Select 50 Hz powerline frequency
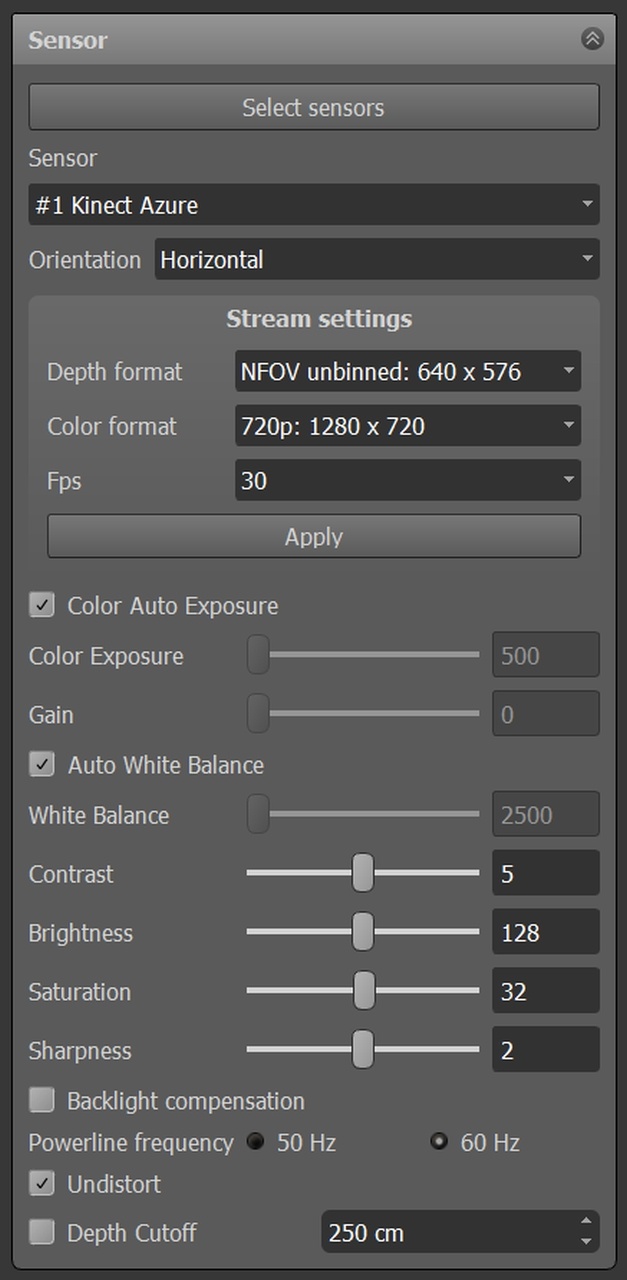 point(256,1142)
